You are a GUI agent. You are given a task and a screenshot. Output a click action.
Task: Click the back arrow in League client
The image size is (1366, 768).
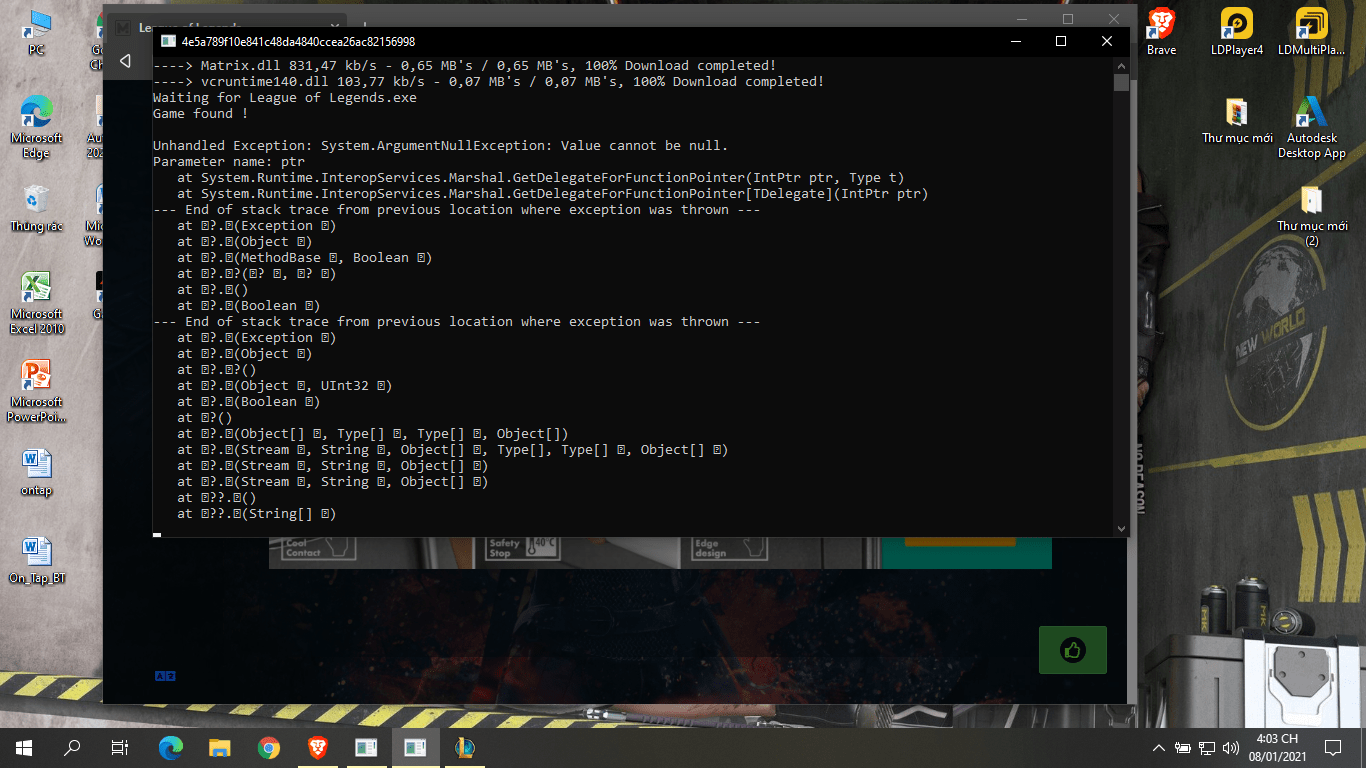tap(125, 61)
